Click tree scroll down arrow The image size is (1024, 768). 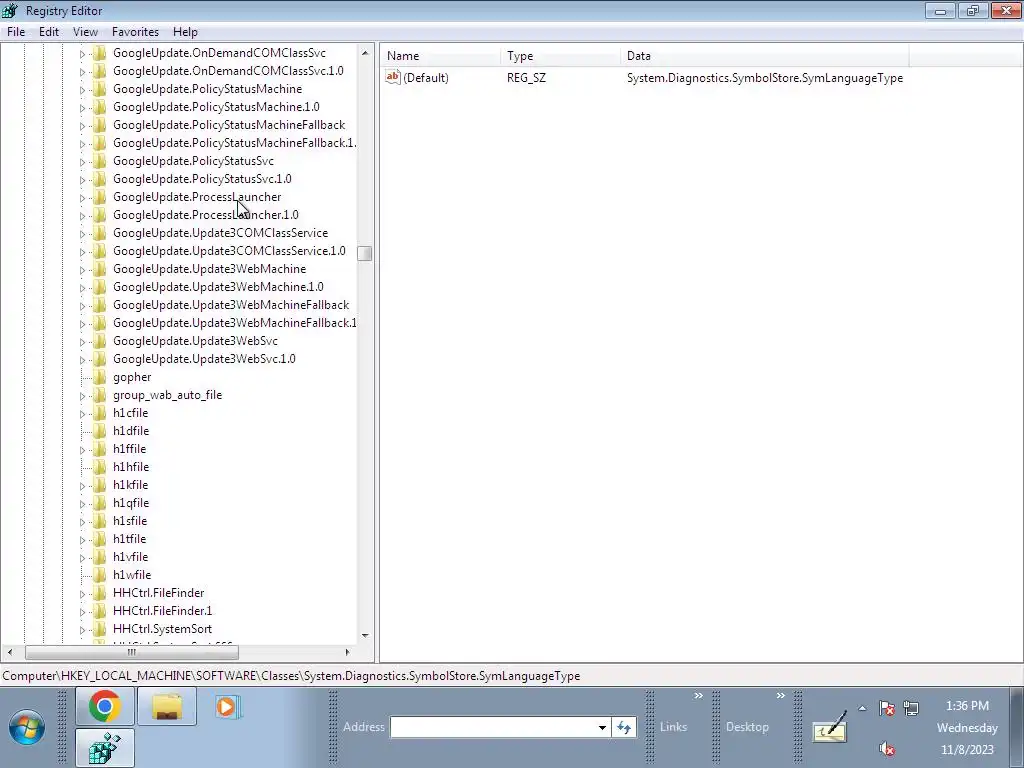[365, 635]
